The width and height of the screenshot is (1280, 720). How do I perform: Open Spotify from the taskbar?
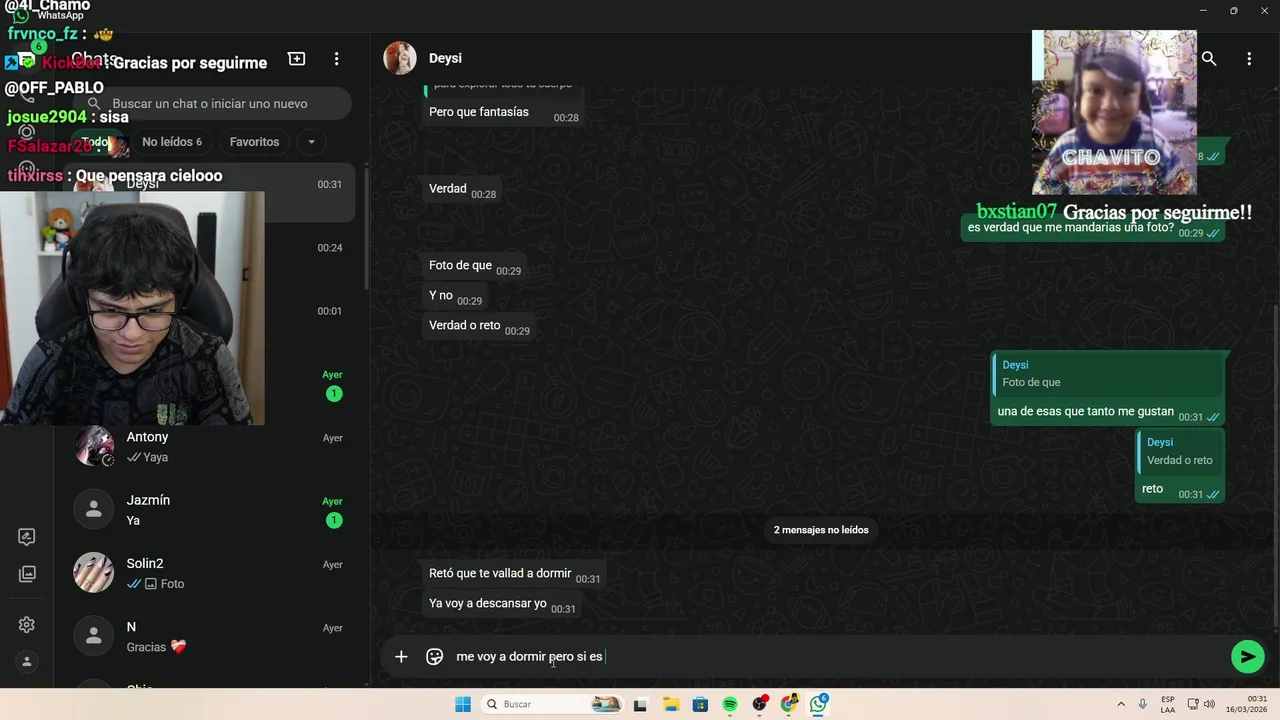pyautogui.click(x=730, y=704)
